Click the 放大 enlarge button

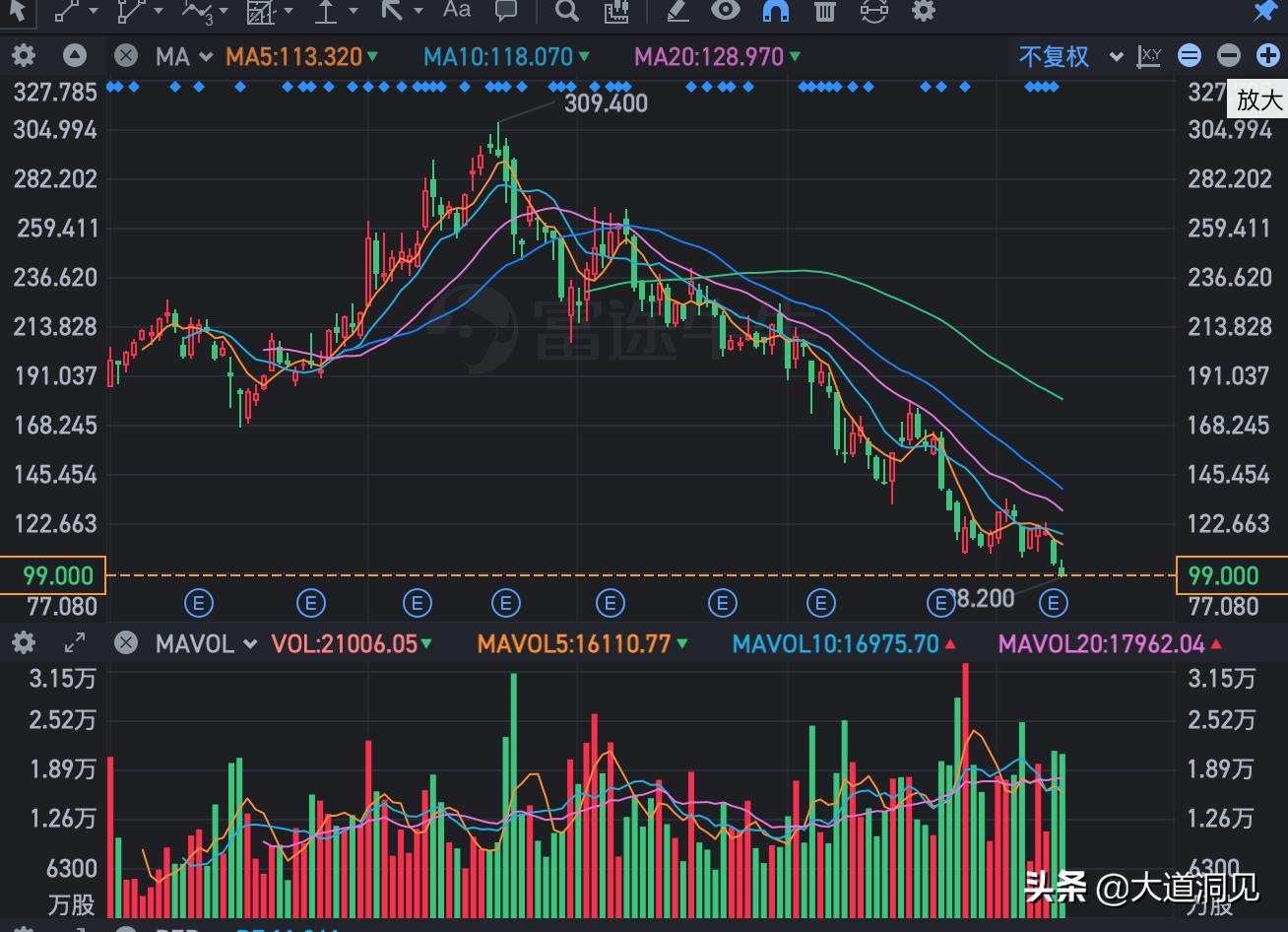pos(1256,100)
